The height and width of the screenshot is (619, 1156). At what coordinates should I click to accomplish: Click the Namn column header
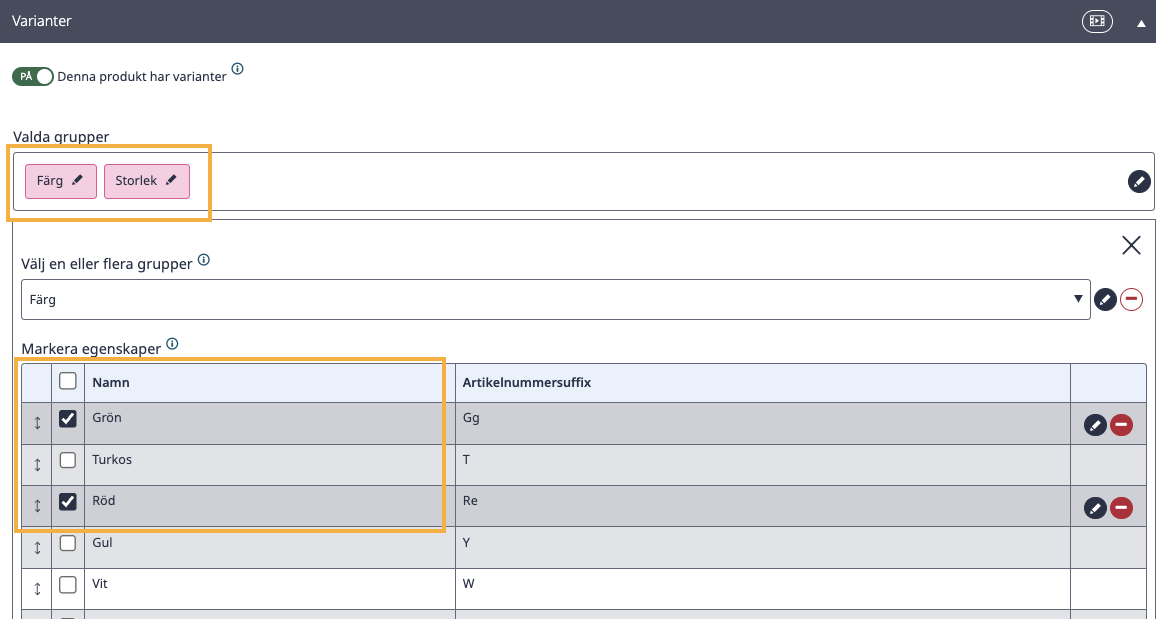point(270,382)
